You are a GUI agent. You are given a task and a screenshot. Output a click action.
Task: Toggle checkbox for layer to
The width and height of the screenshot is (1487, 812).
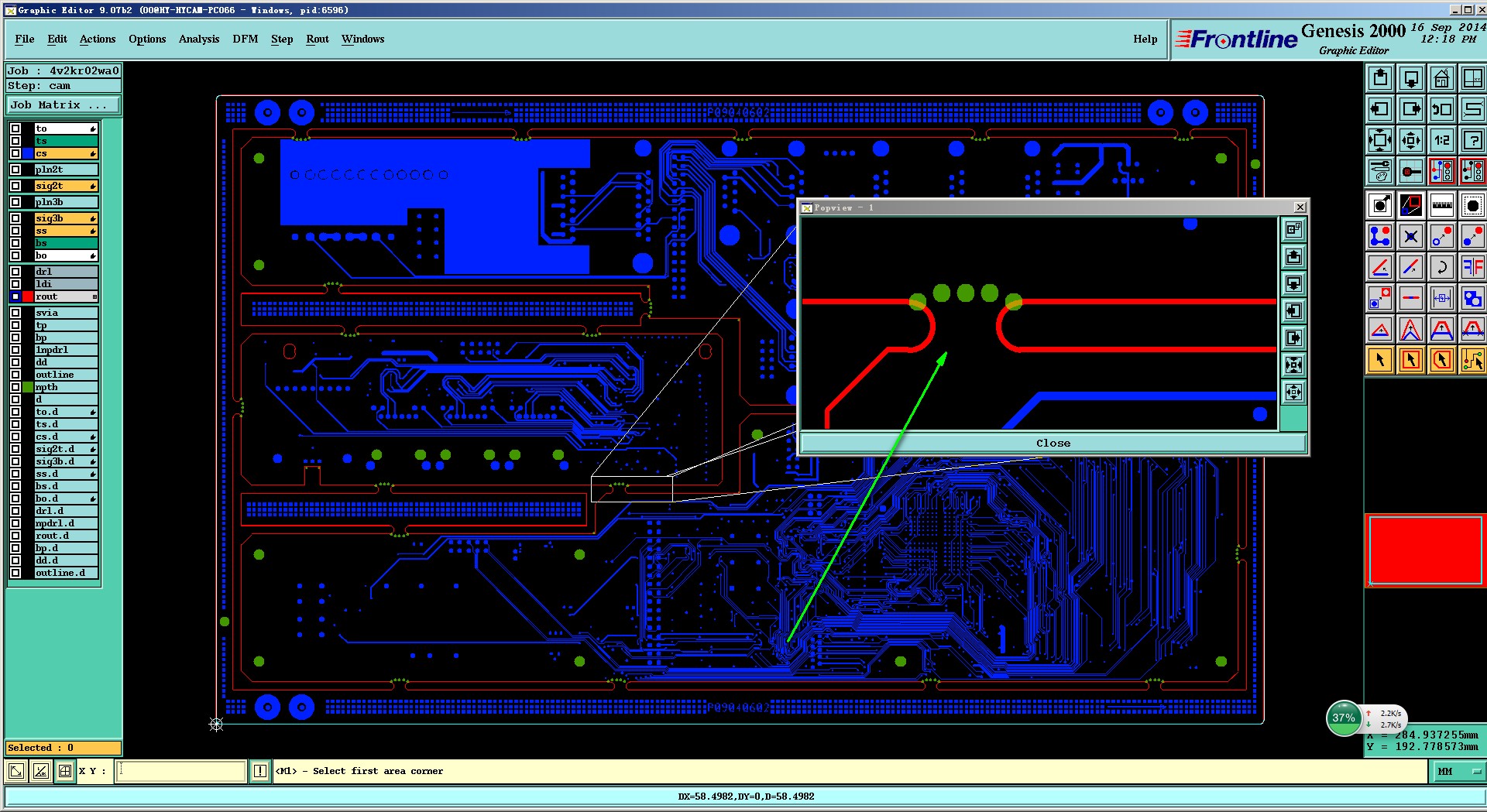[x=15, y=128]
